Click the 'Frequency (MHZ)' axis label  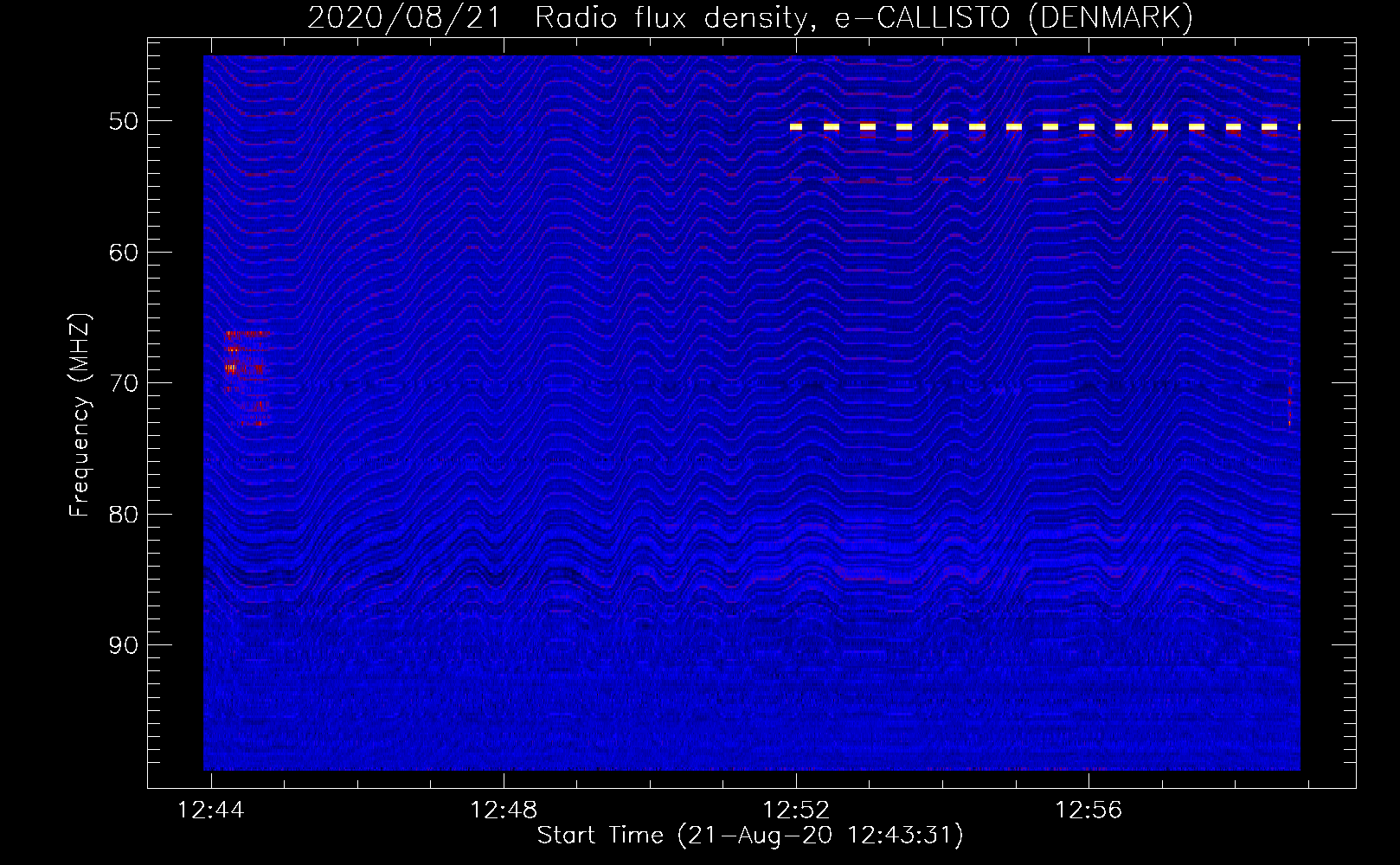[80, 415]
